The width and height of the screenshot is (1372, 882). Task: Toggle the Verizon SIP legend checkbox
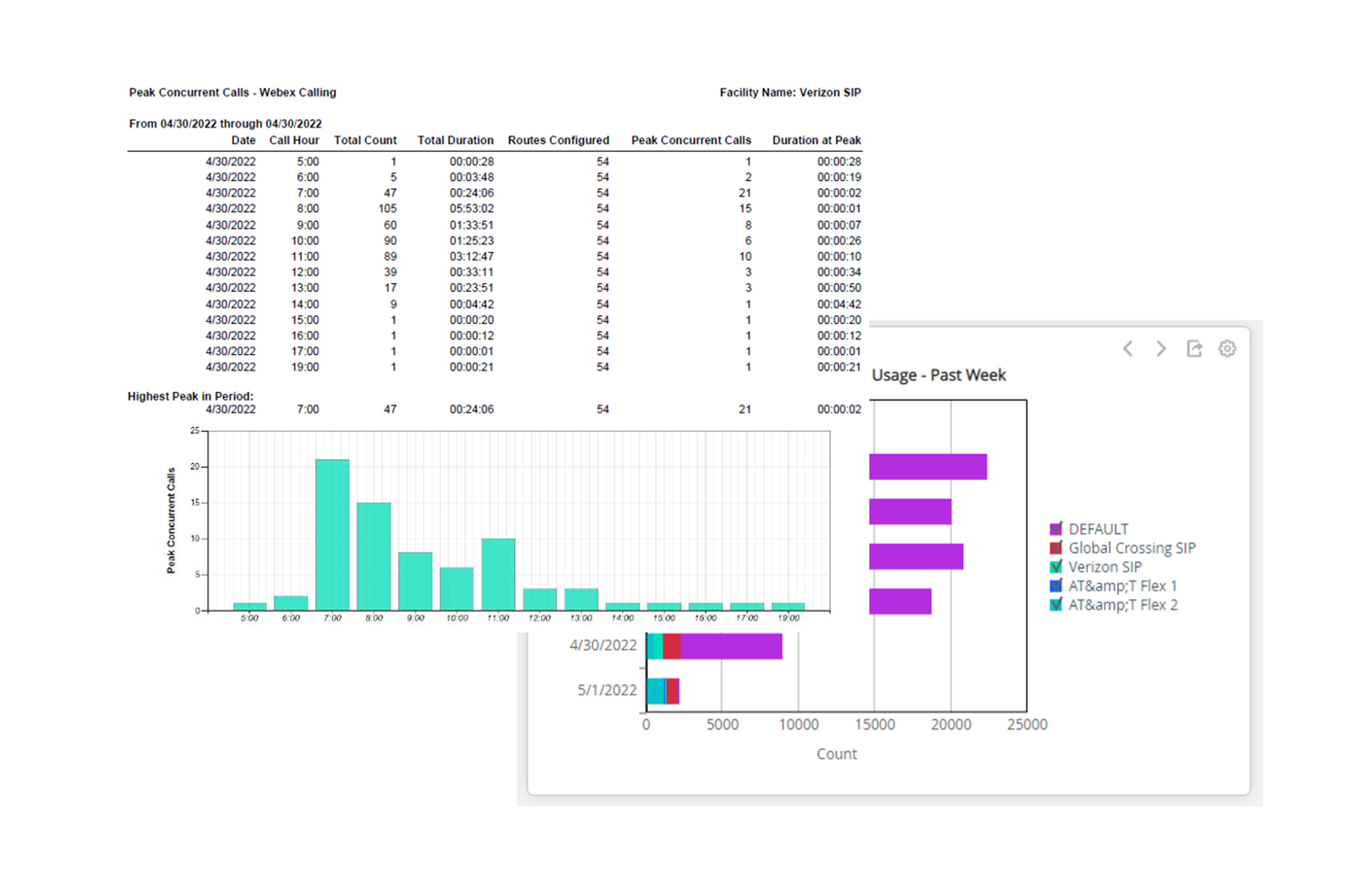click(1056, 566)
